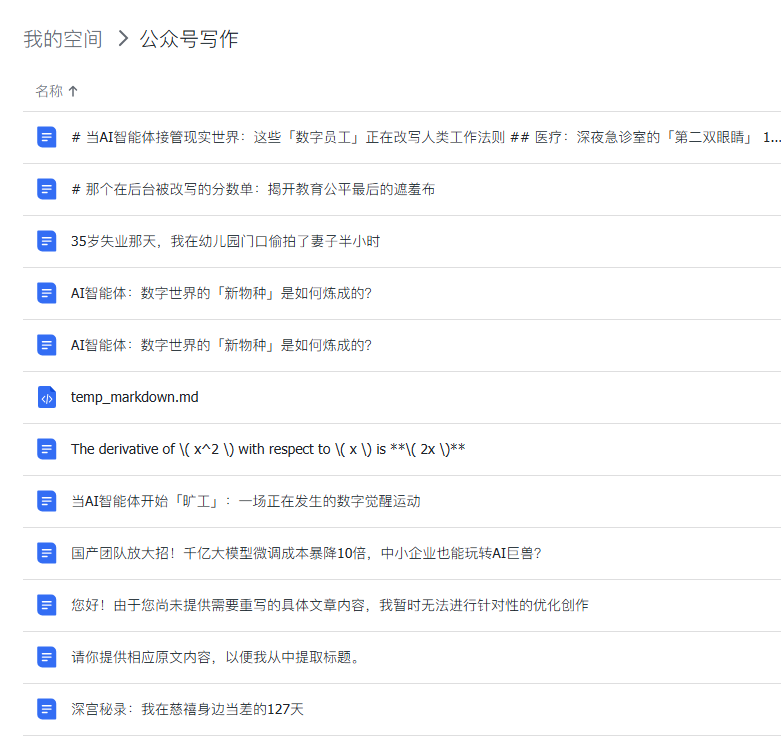This screenshot has width=781, height=742.
Task: Select the "35岁失业那天" document title
Action: [x=225, y=241]
